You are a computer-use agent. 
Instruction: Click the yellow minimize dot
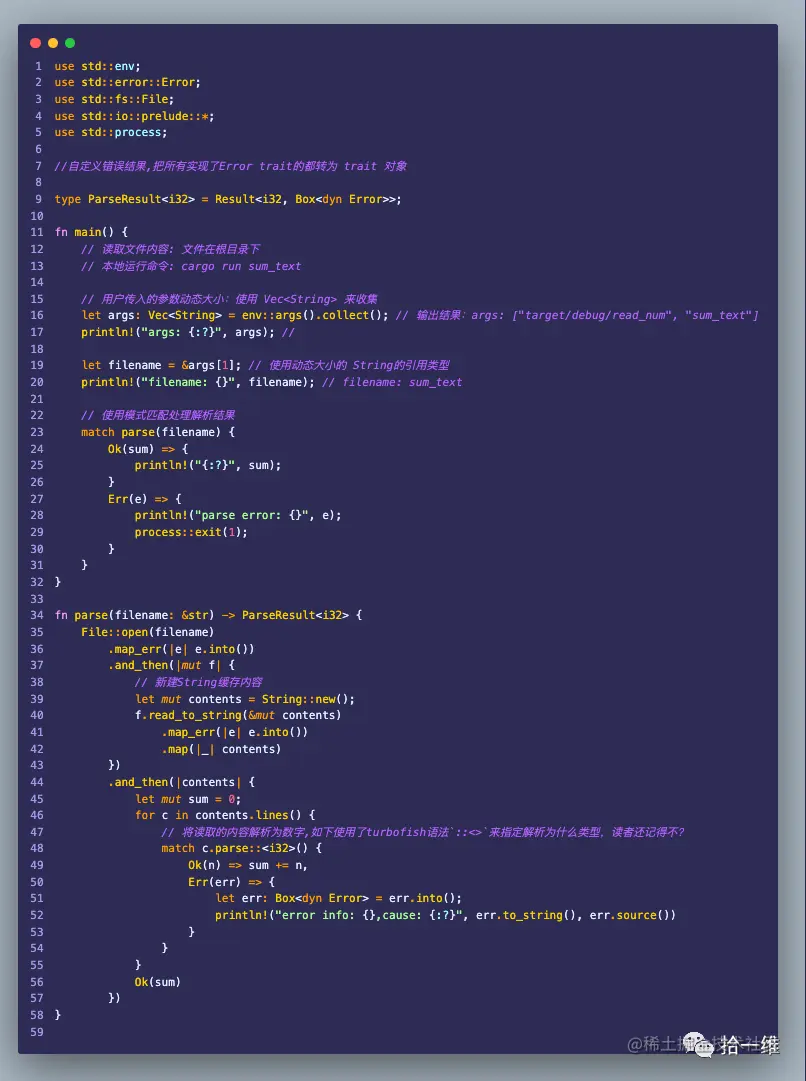point(53,43)
